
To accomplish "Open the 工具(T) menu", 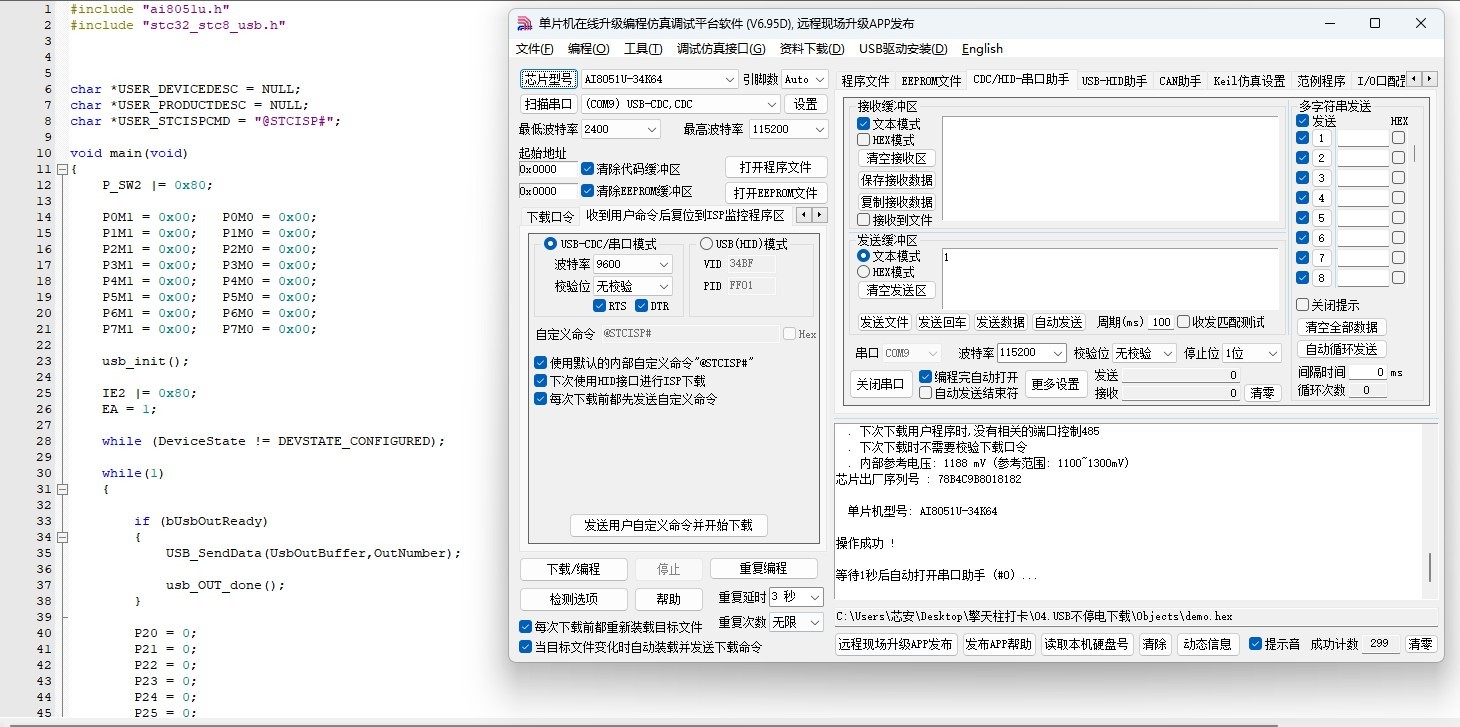I will (643, 49).
